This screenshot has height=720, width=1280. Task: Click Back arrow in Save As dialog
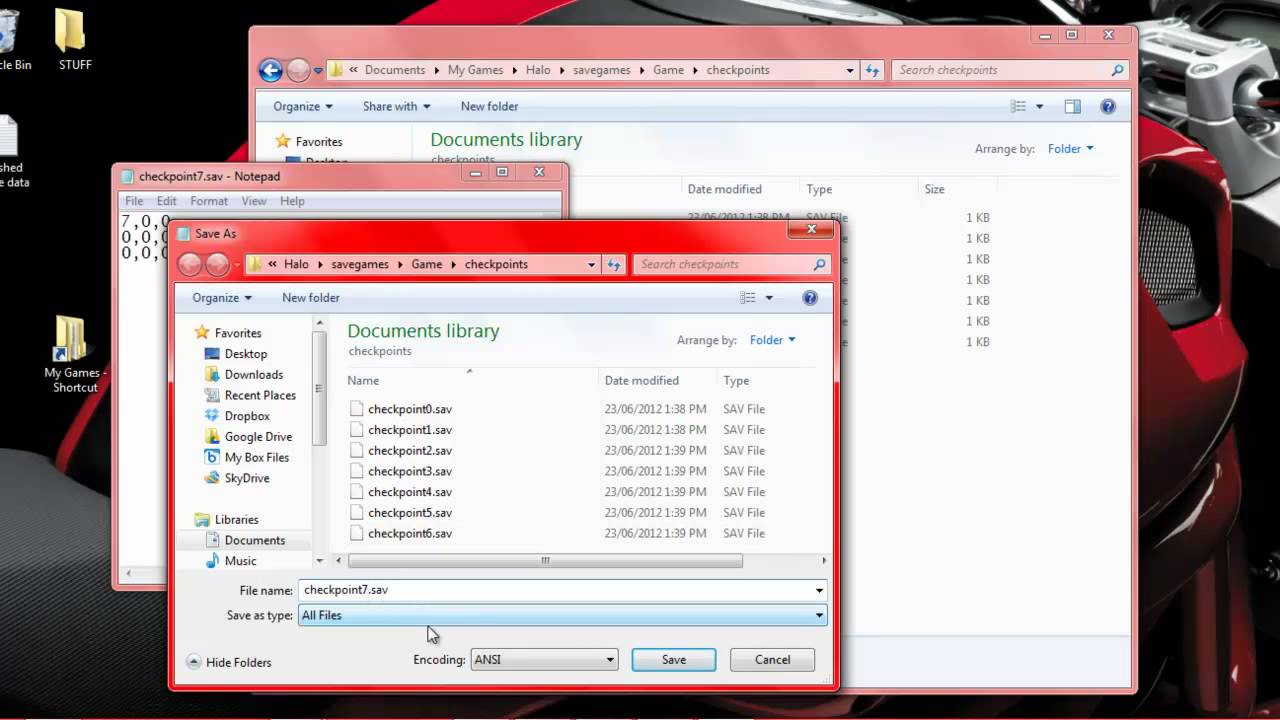point(190,264)
